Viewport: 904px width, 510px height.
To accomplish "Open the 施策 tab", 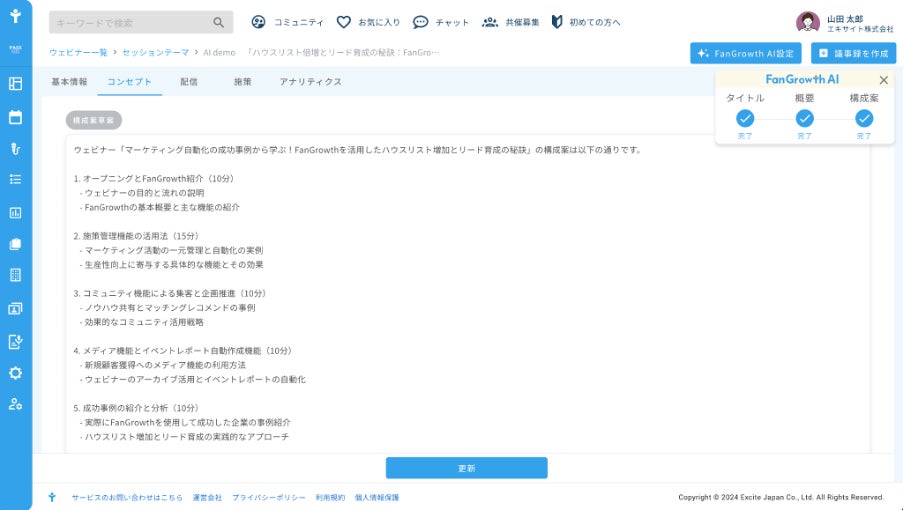I will pyautogui.click(x=243, y=82).
